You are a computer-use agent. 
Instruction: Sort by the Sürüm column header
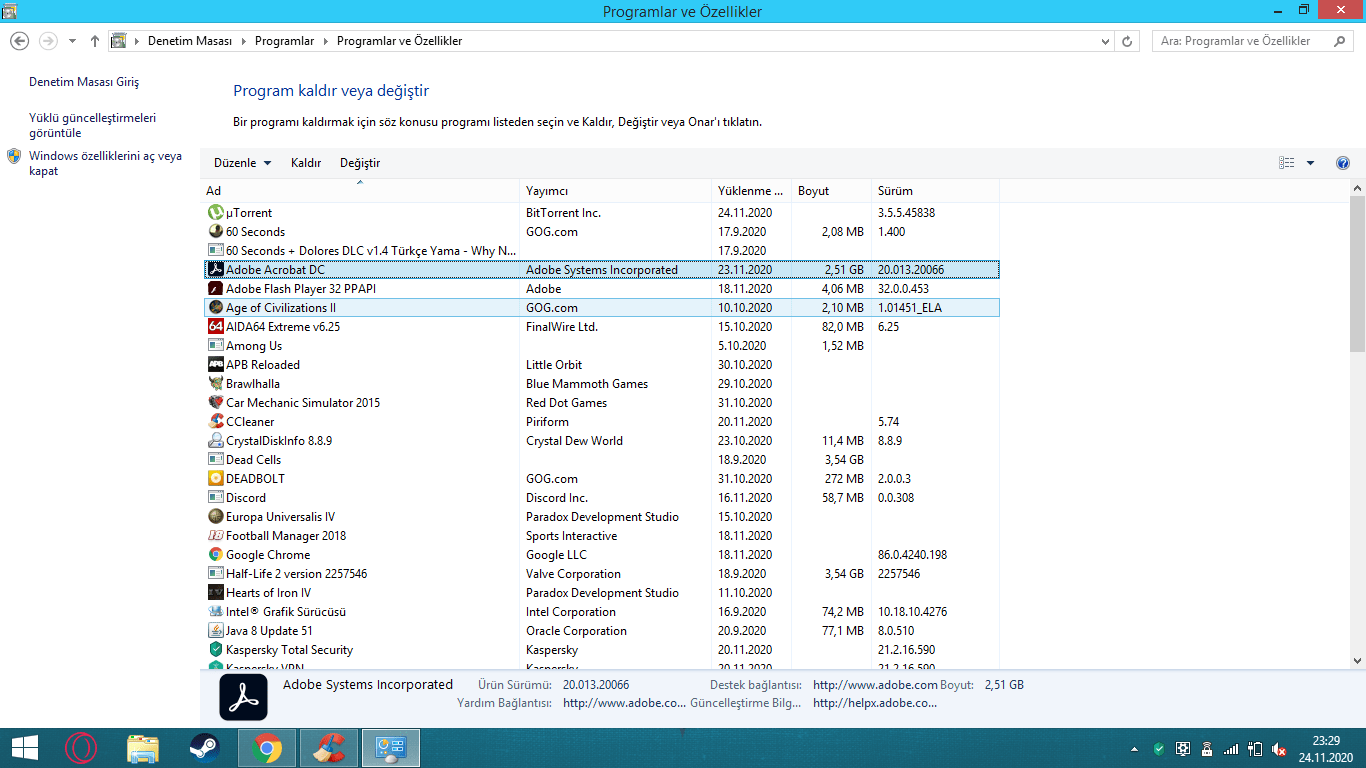(936, 190)
